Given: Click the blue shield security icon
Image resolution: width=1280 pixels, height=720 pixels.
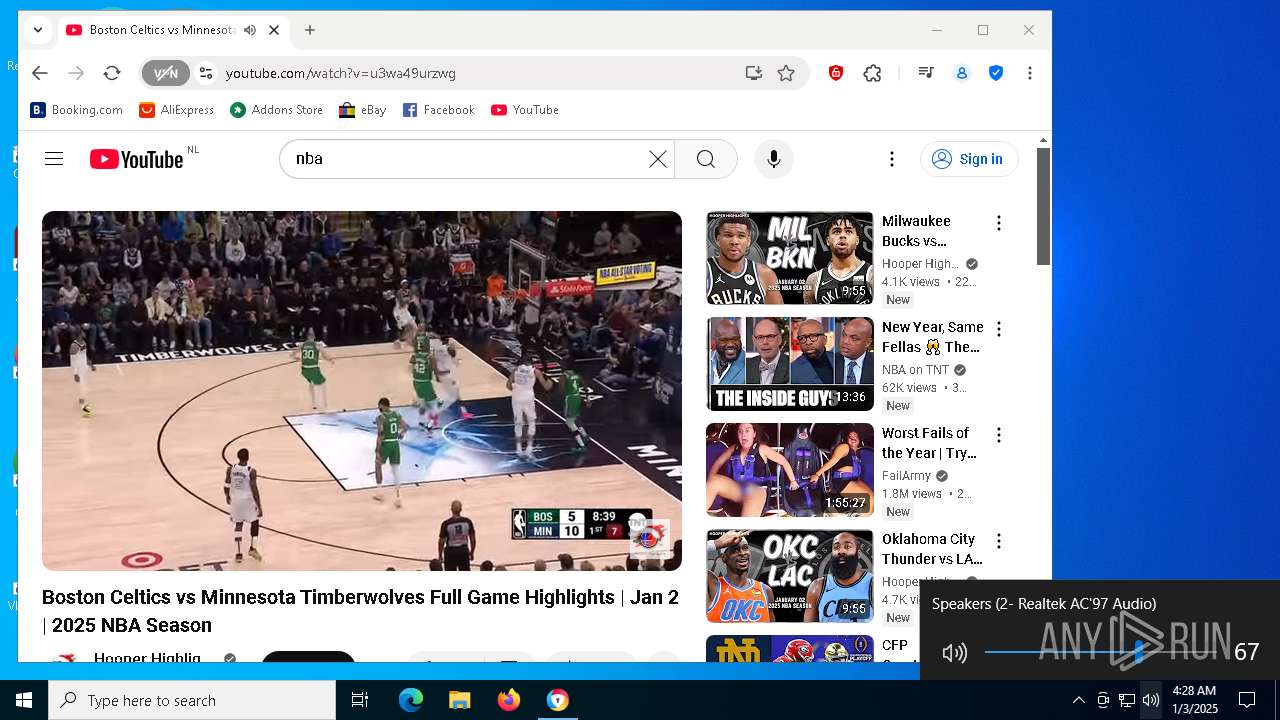Looking at the screenshot, I should click(996, 73).
